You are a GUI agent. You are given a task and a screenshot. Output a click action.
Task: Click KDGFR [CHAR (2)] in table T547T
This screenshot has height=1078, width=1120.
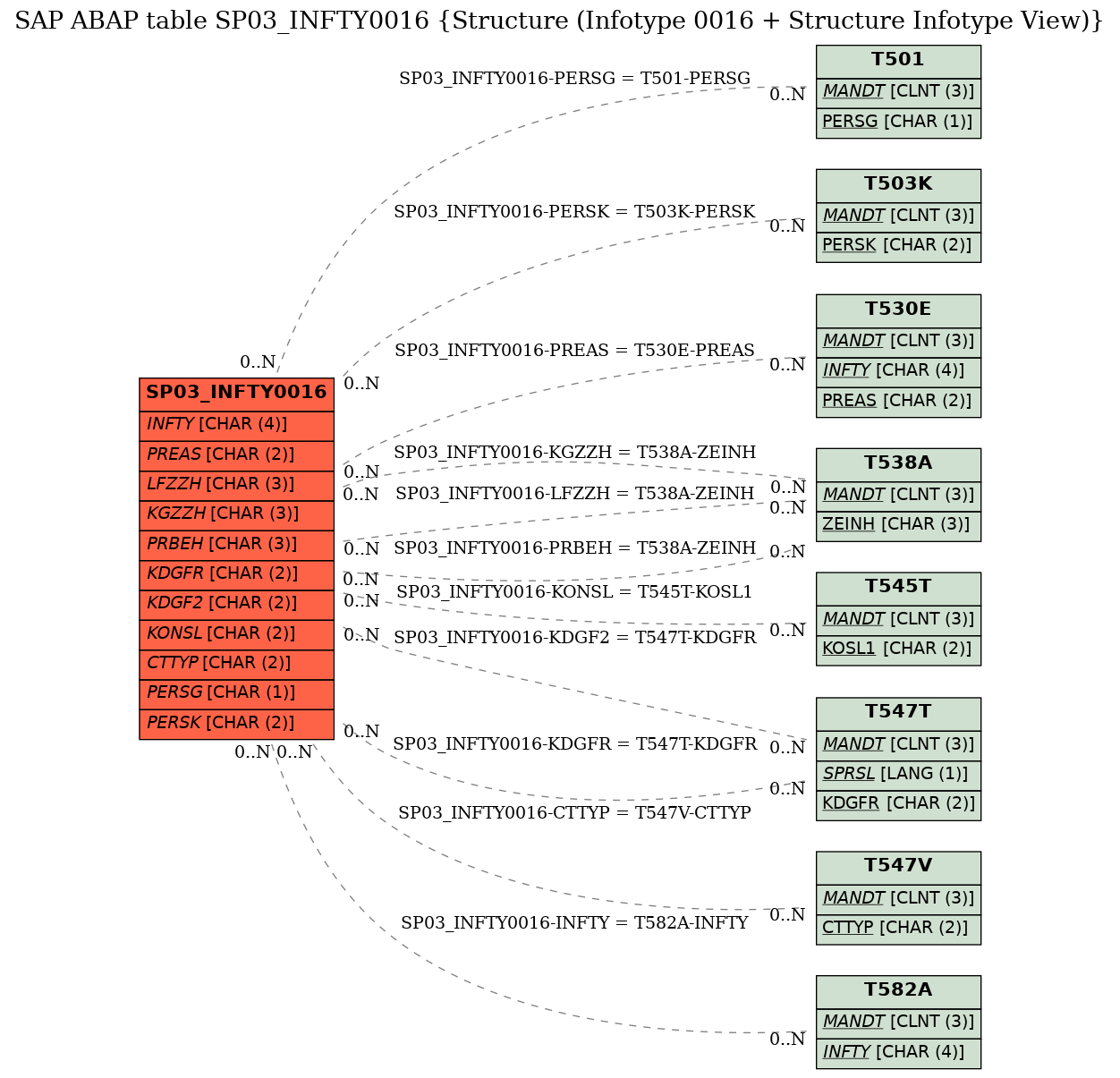(898, 804)
